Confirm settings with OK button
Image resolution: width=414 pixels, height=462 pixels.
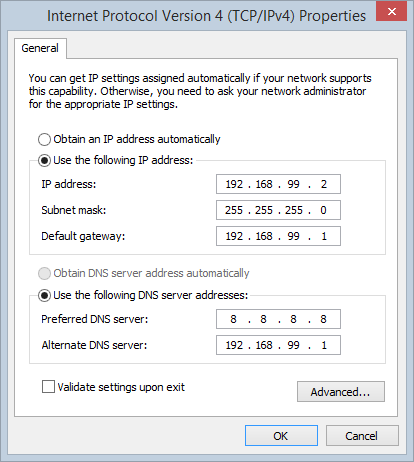(281, 436)
